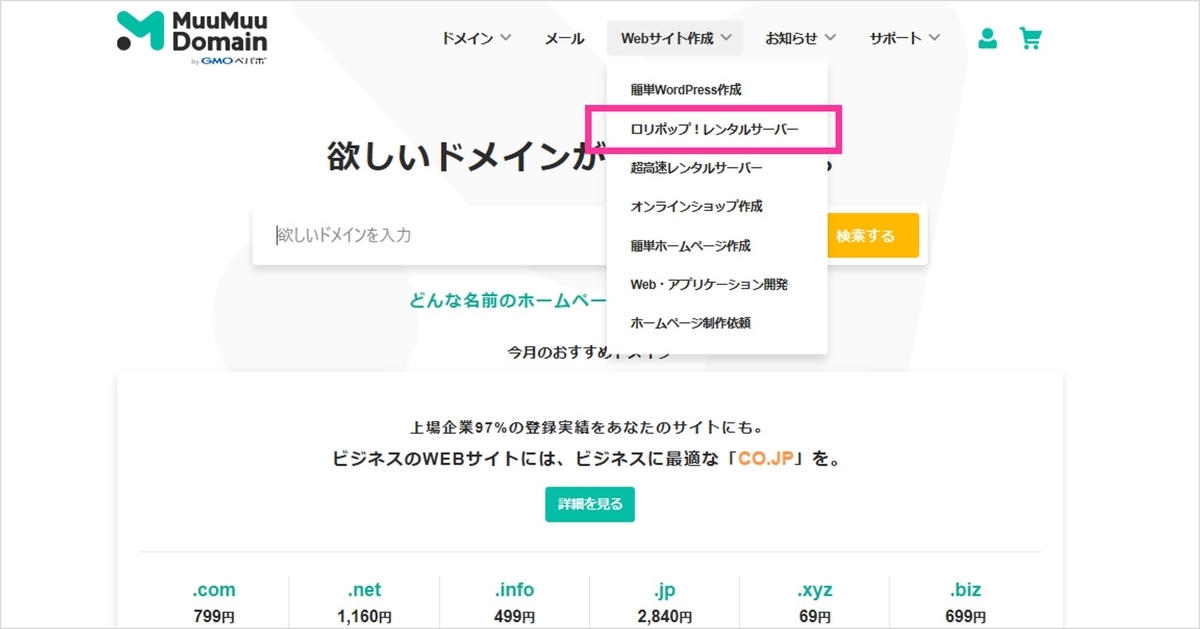Select the .xyz domain at 69円
The width and height of the screenshot is (1200, 629).
(x=815, y=602)
